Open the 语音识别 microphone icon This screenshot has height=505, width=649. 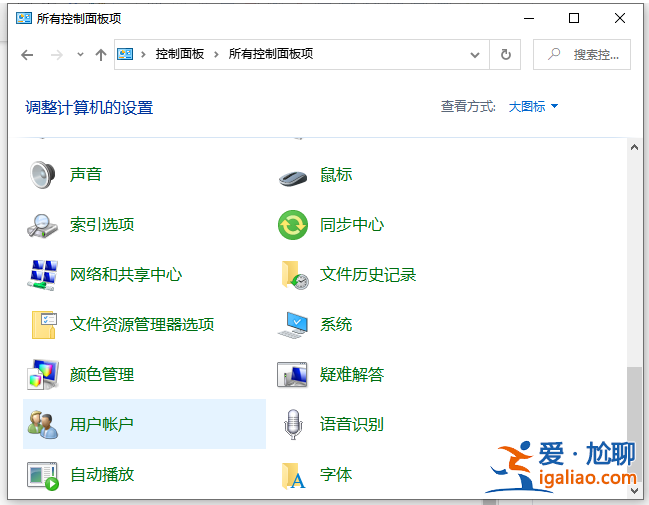pyautogui.click(x=293, y=424)
